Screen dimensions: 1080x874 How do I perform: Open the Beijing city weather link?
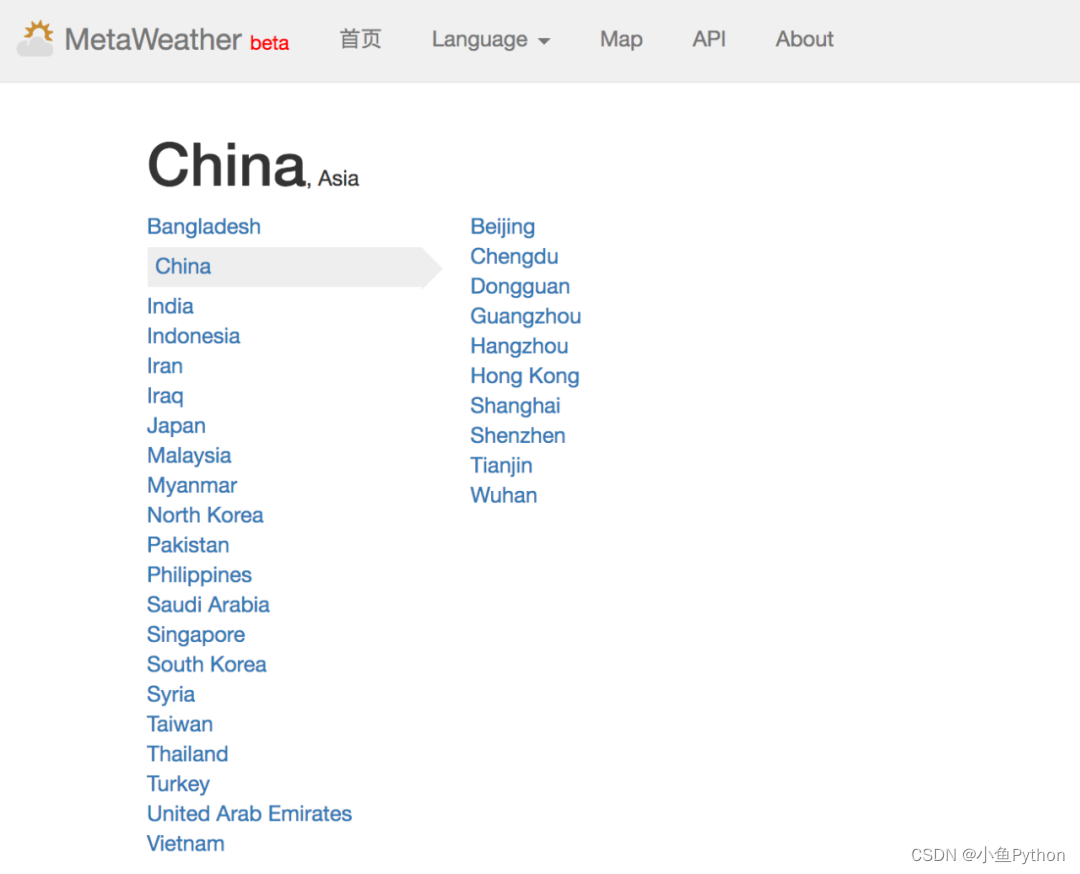click(x=503, y=227)
